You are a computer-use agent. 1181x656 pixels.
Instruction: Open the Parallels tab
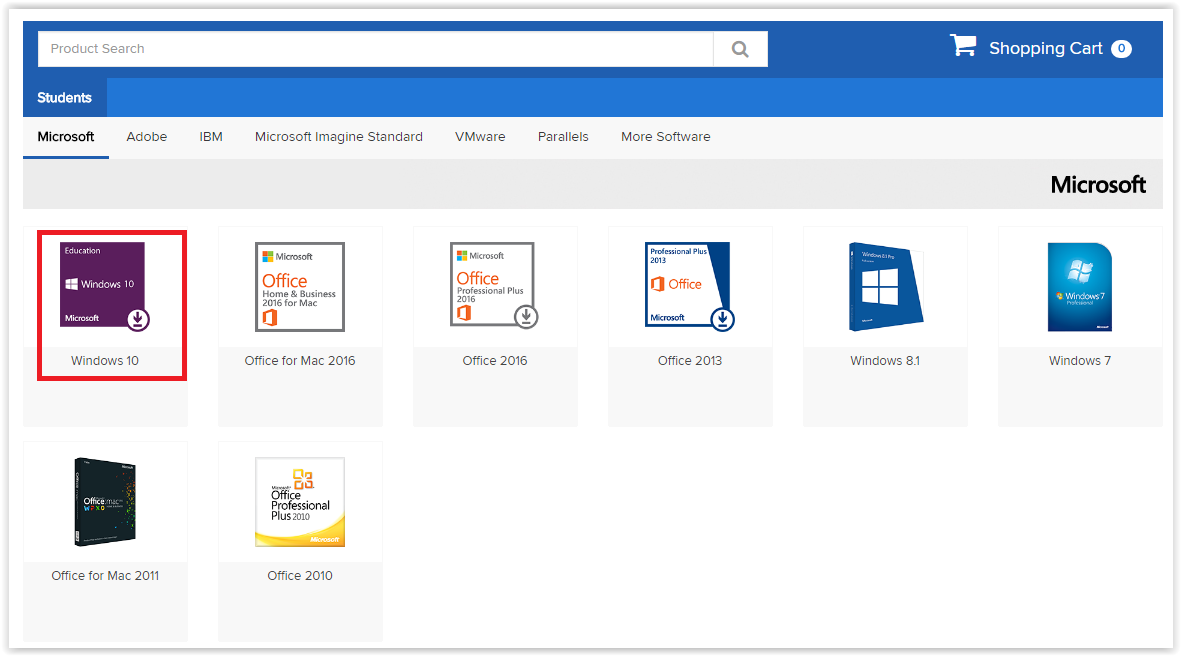(563, 137)
